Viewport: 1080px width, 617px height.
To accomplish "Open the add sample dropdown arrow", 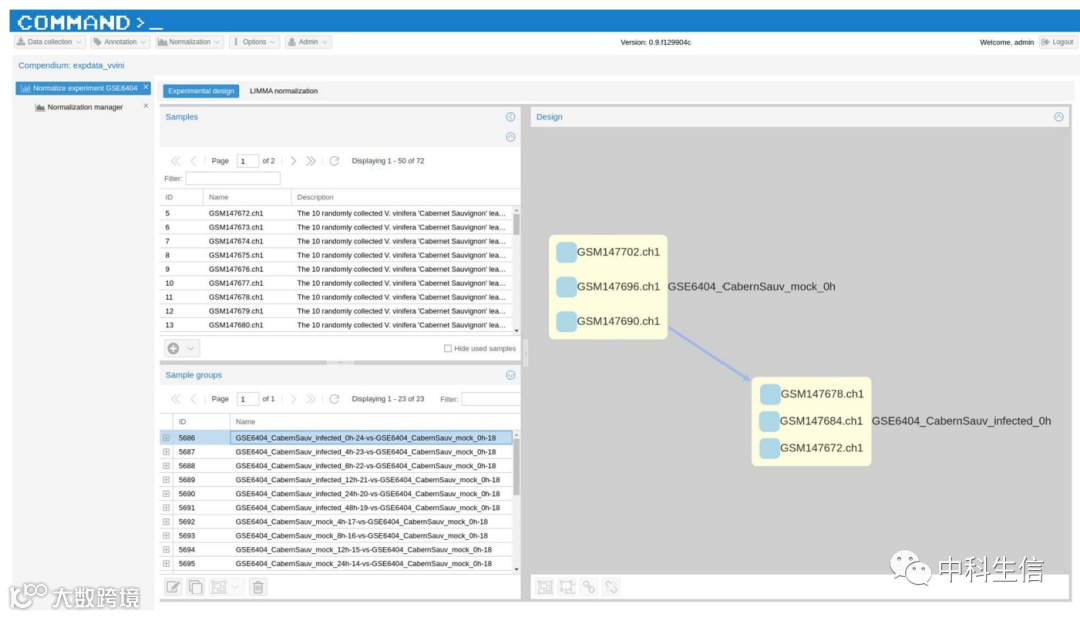I will pyautogui.click(x=191, y=348).
